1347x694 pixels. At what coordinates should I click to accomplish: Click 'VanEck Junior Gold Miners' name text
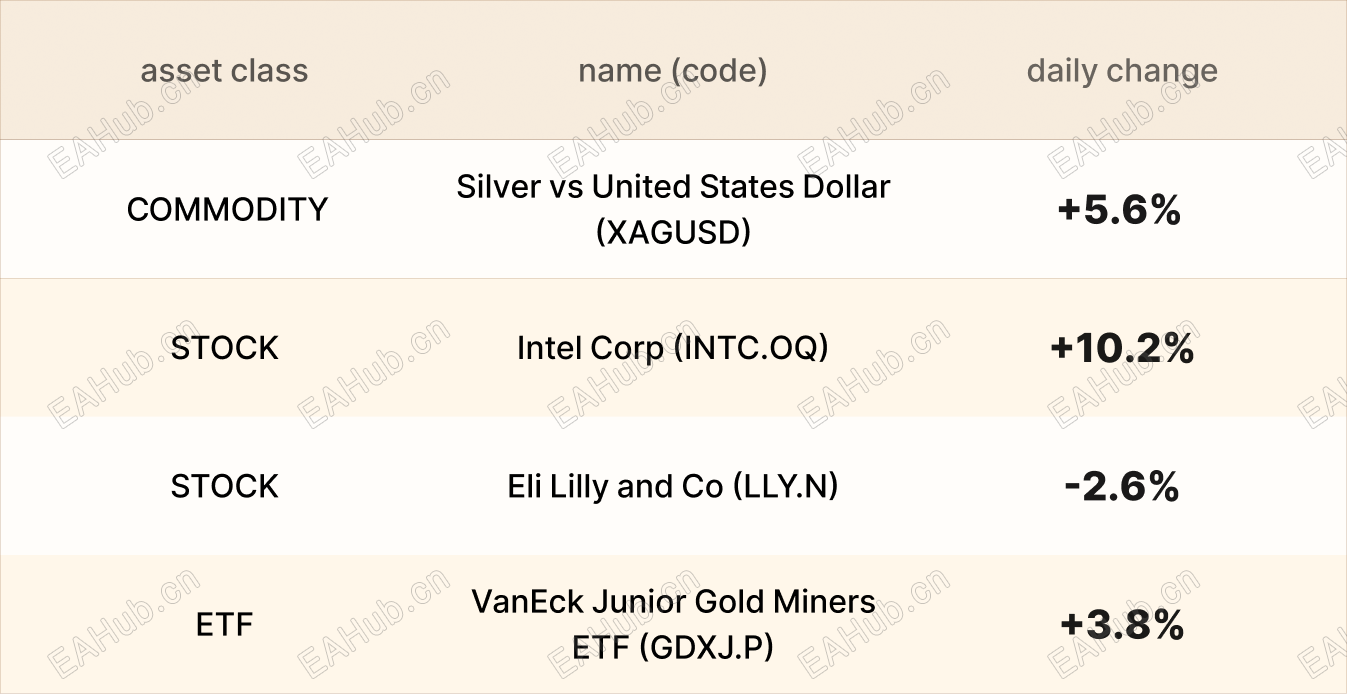(x=672, y=602)
